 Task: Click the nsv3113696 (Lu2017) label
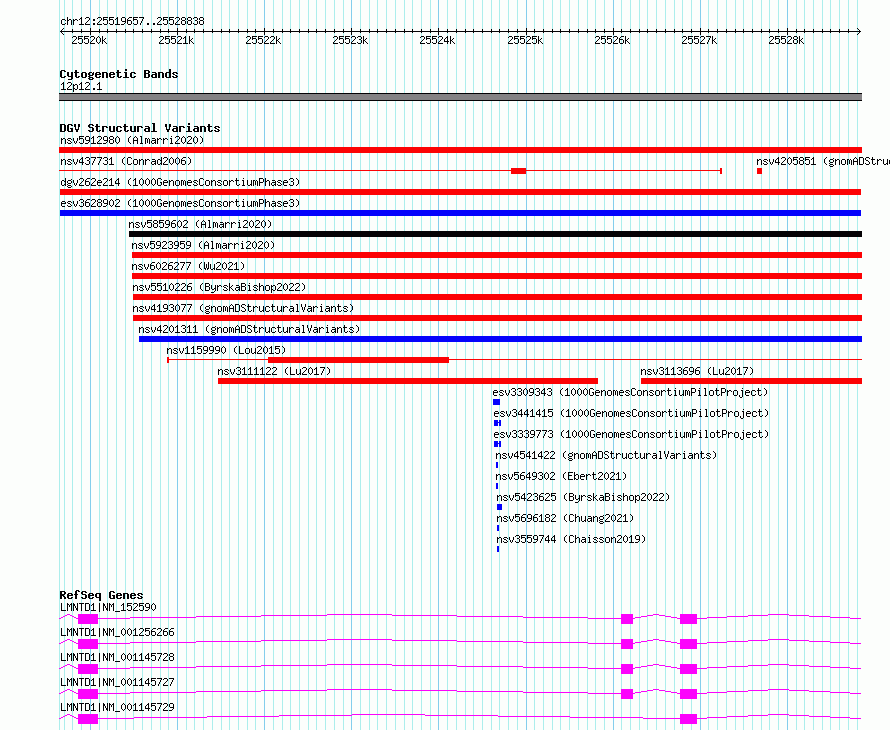tap(697, 371)
